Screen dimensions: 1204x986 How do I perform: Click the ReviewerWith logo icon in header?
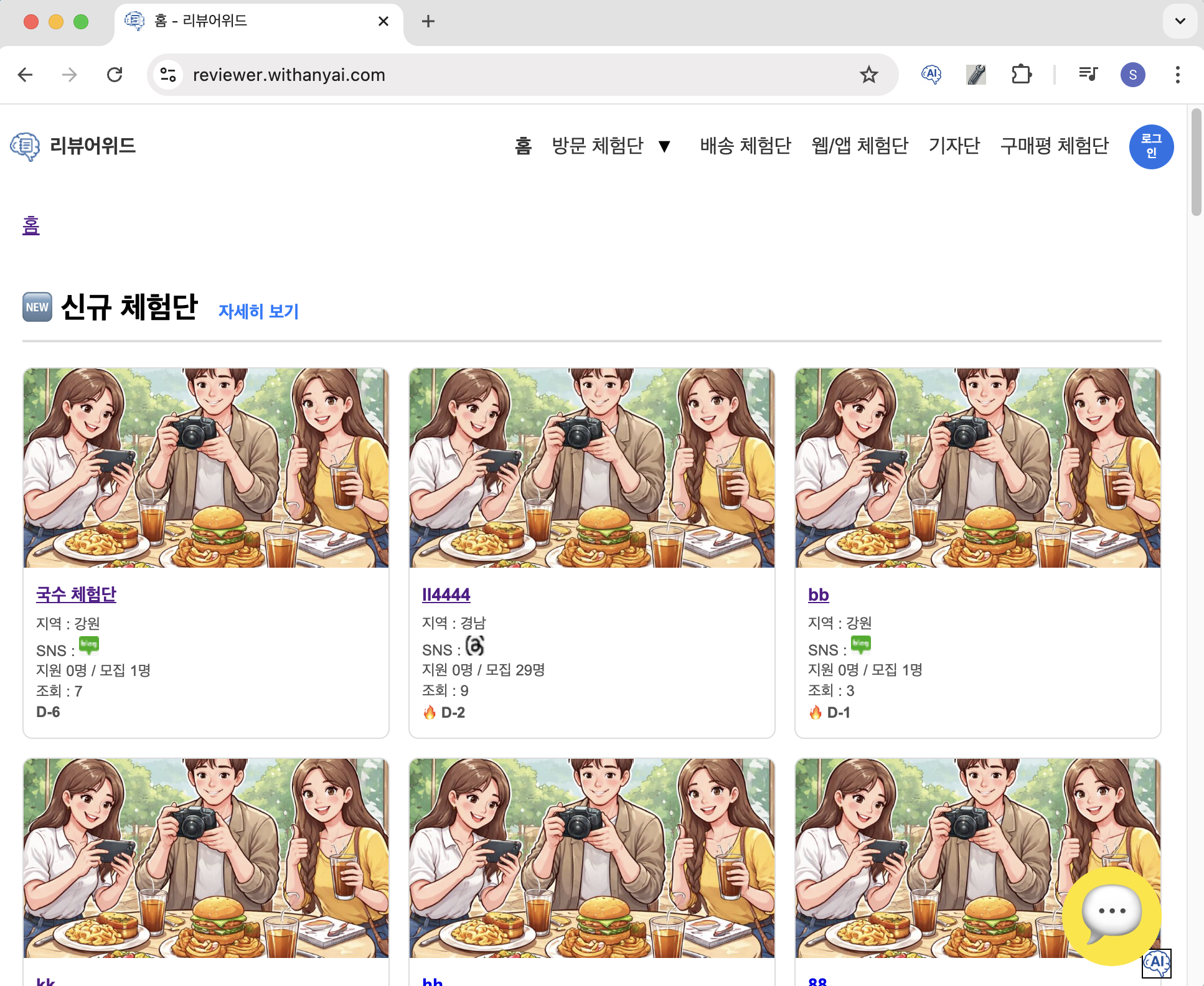coord(25,147)
